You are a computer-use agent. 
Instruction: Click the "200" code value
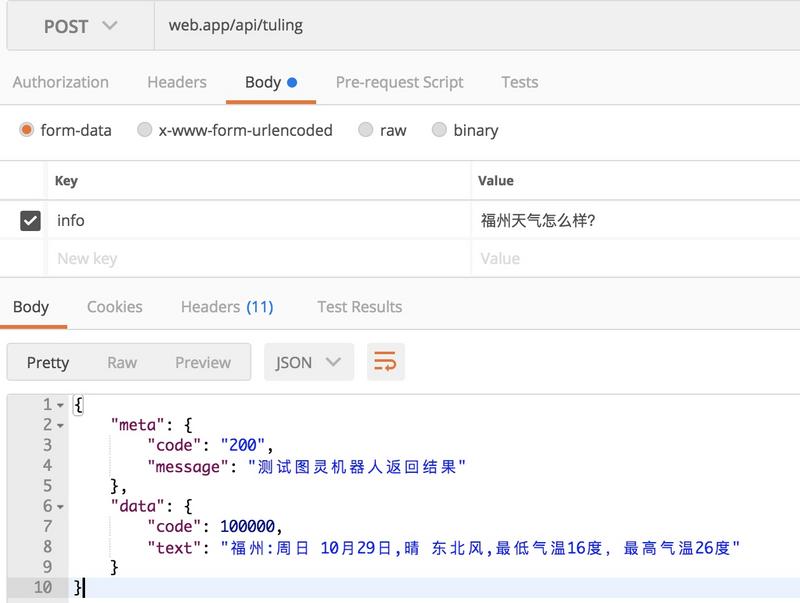point(243,445)
